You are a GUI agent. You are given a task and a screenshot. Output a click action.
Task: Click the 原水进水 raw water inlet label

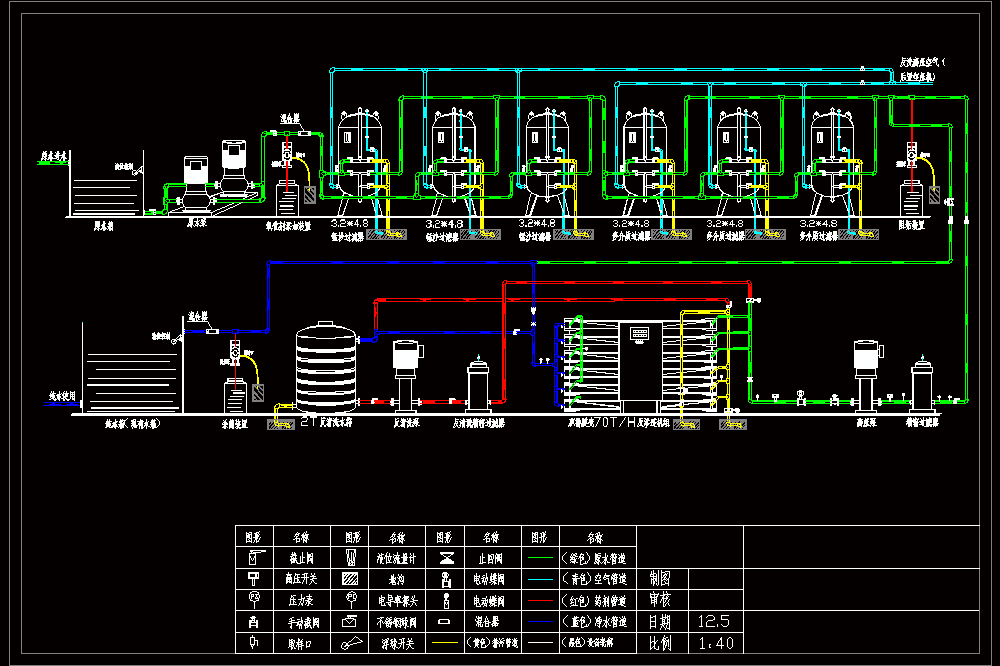pyautogui.click(x=54, y=156)
